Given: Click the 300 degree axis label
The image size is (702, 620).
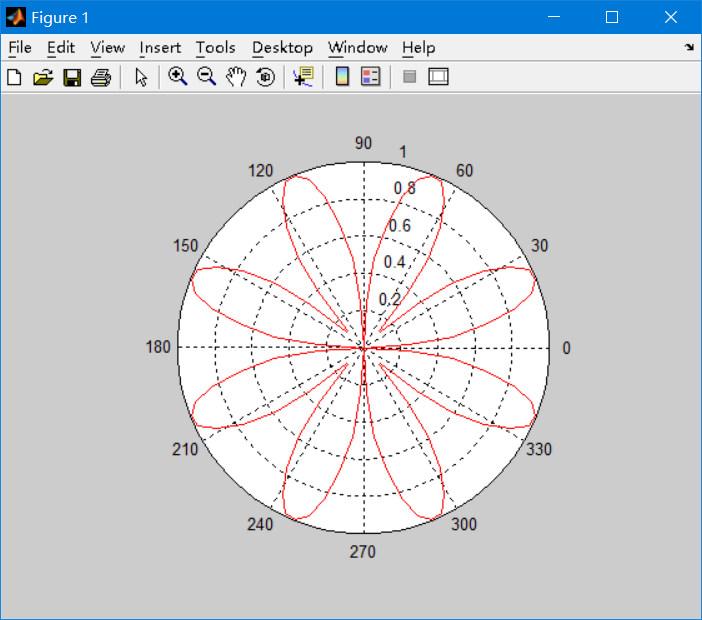Looking at the screenshot, I should tap(464, 524).
